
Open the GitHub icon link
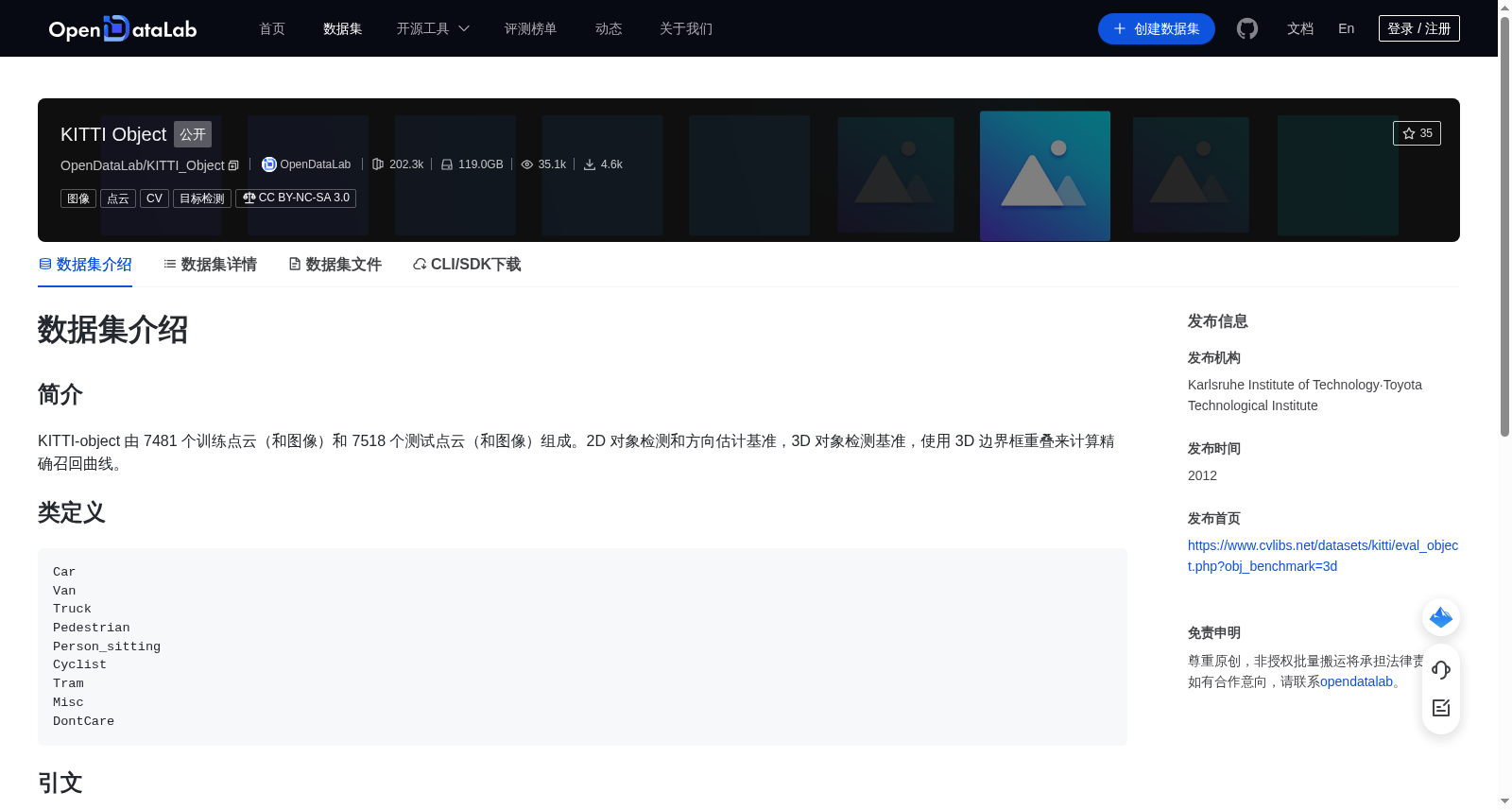pyautogui.click(x=1247, y=29)
